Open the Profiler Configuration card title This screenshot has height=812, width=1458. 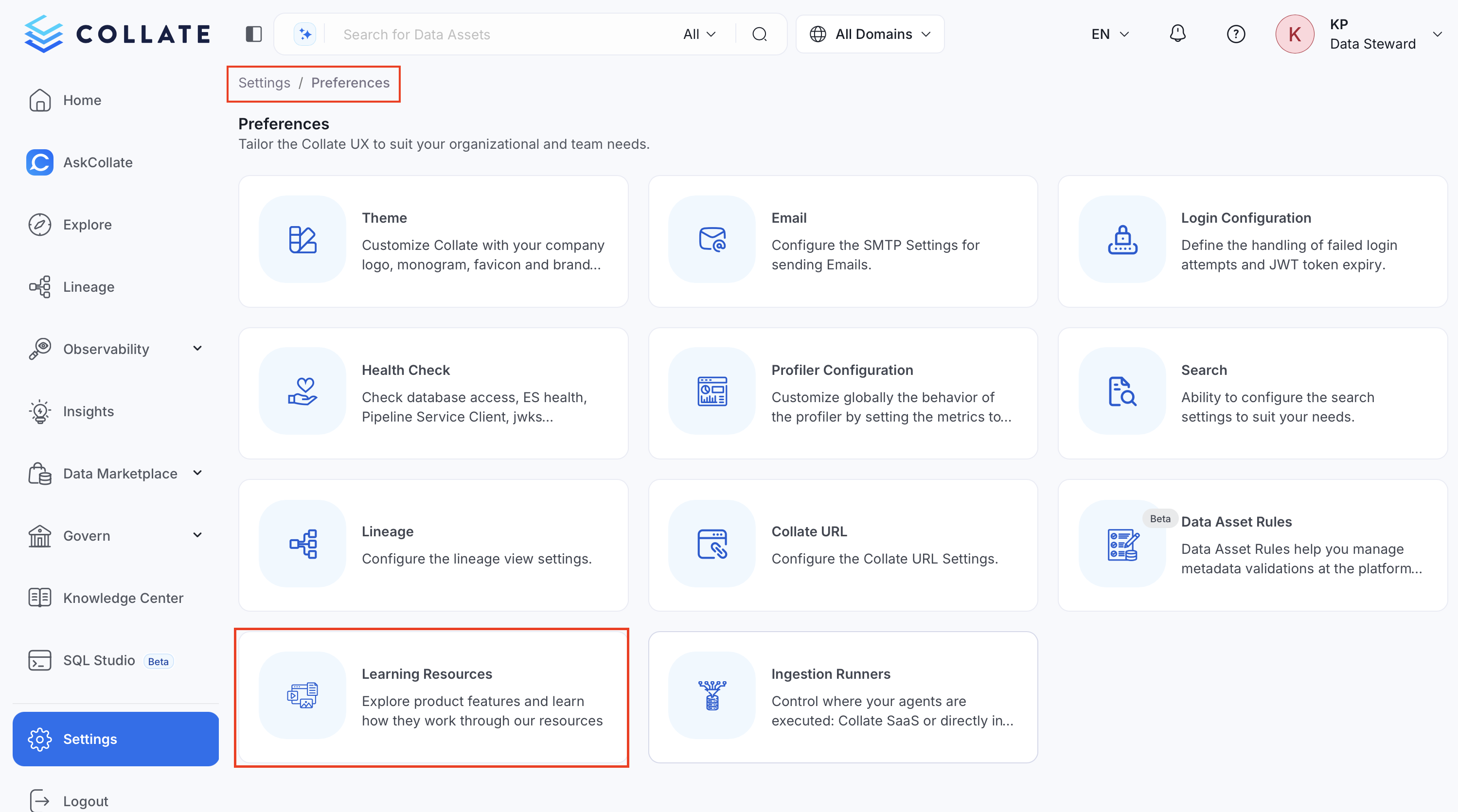click(x=842, y=370)
